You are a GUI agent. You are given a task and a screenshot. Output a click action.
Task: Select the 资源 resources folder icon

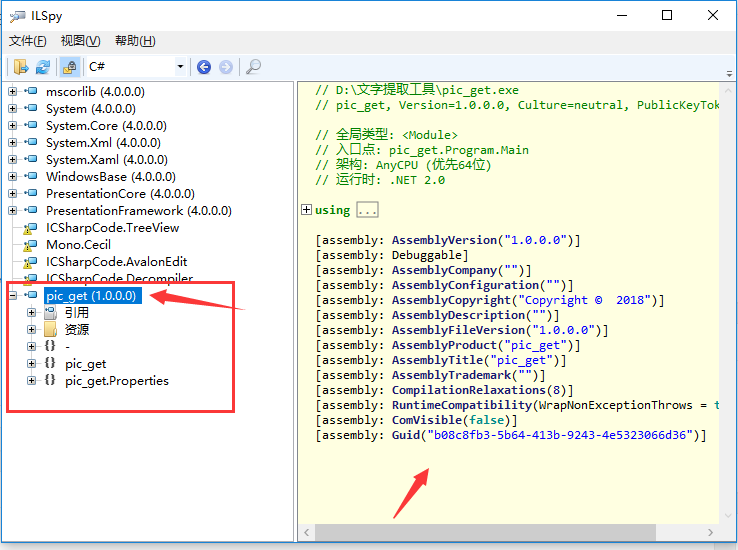tap(50, 330)
